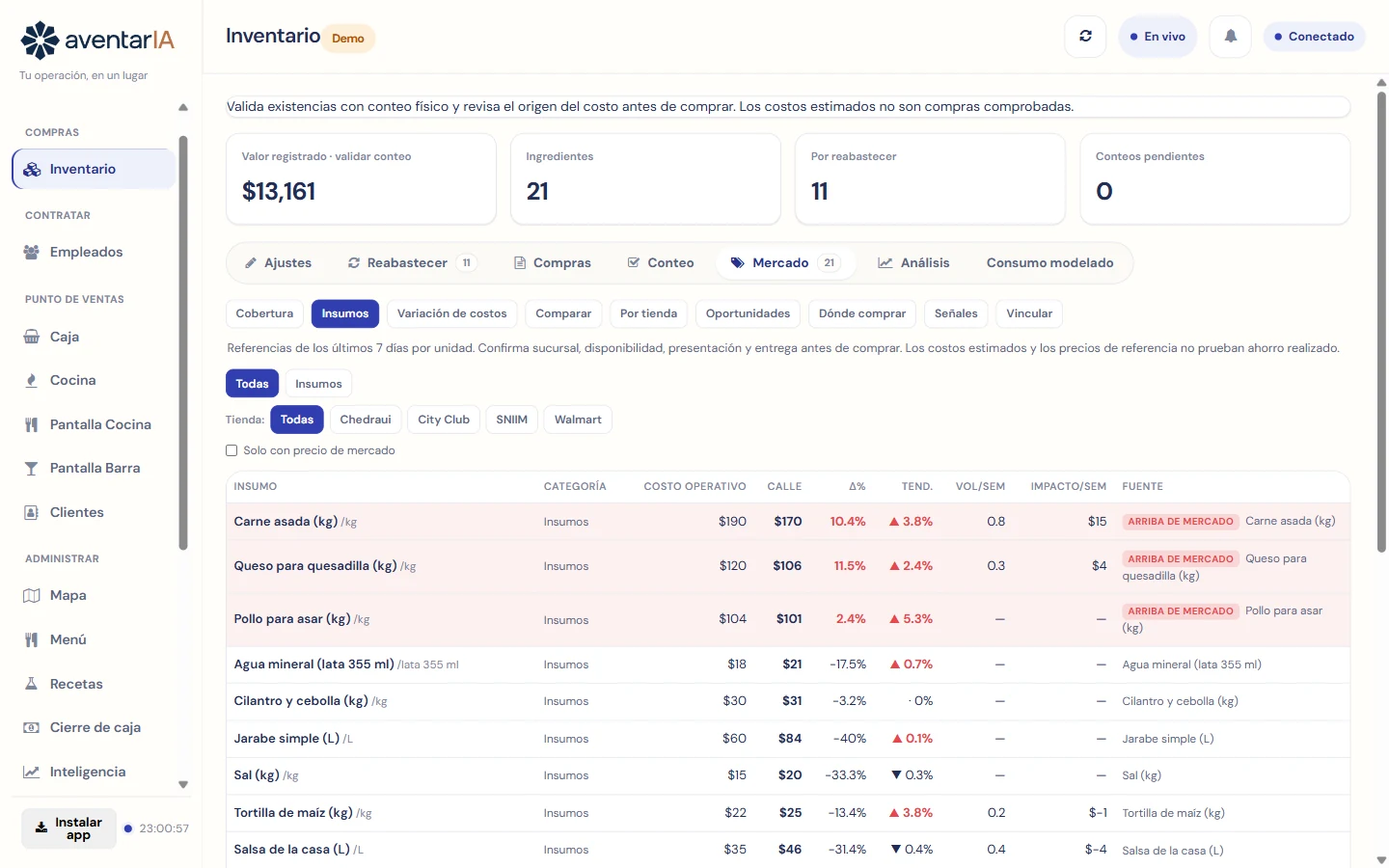Image resolution: width=1389 pixels, height=868 pixels.
Task: Expand sidebar using the down arrow
Action: pos(183,785)
